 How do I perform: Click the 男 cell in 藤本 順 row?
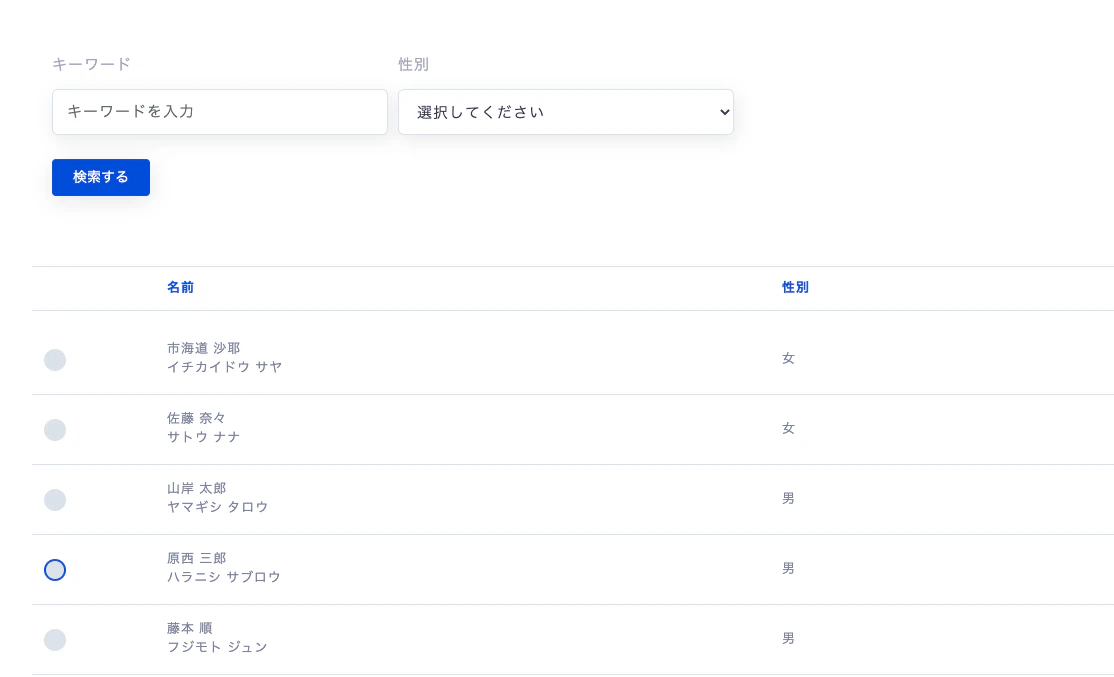789,639
